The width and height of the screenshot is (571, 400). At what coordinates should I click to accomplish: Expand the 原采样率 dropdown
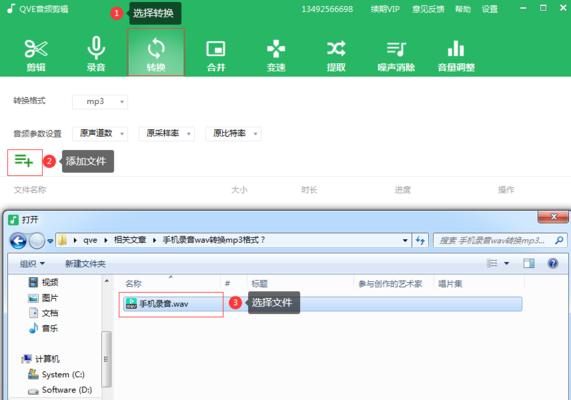(x=167, y=134)
